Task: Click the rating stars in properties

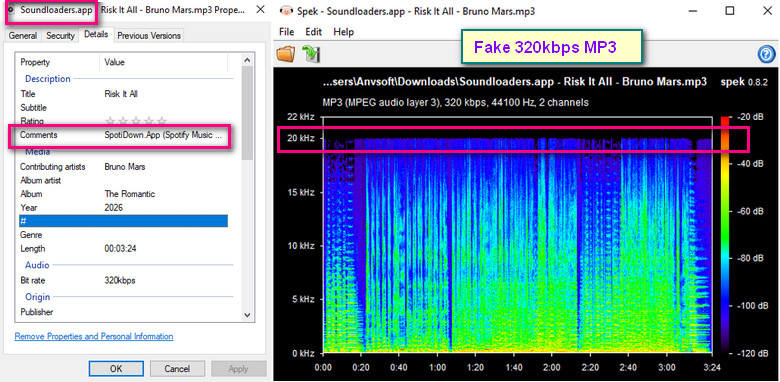Action: (135, 121)
